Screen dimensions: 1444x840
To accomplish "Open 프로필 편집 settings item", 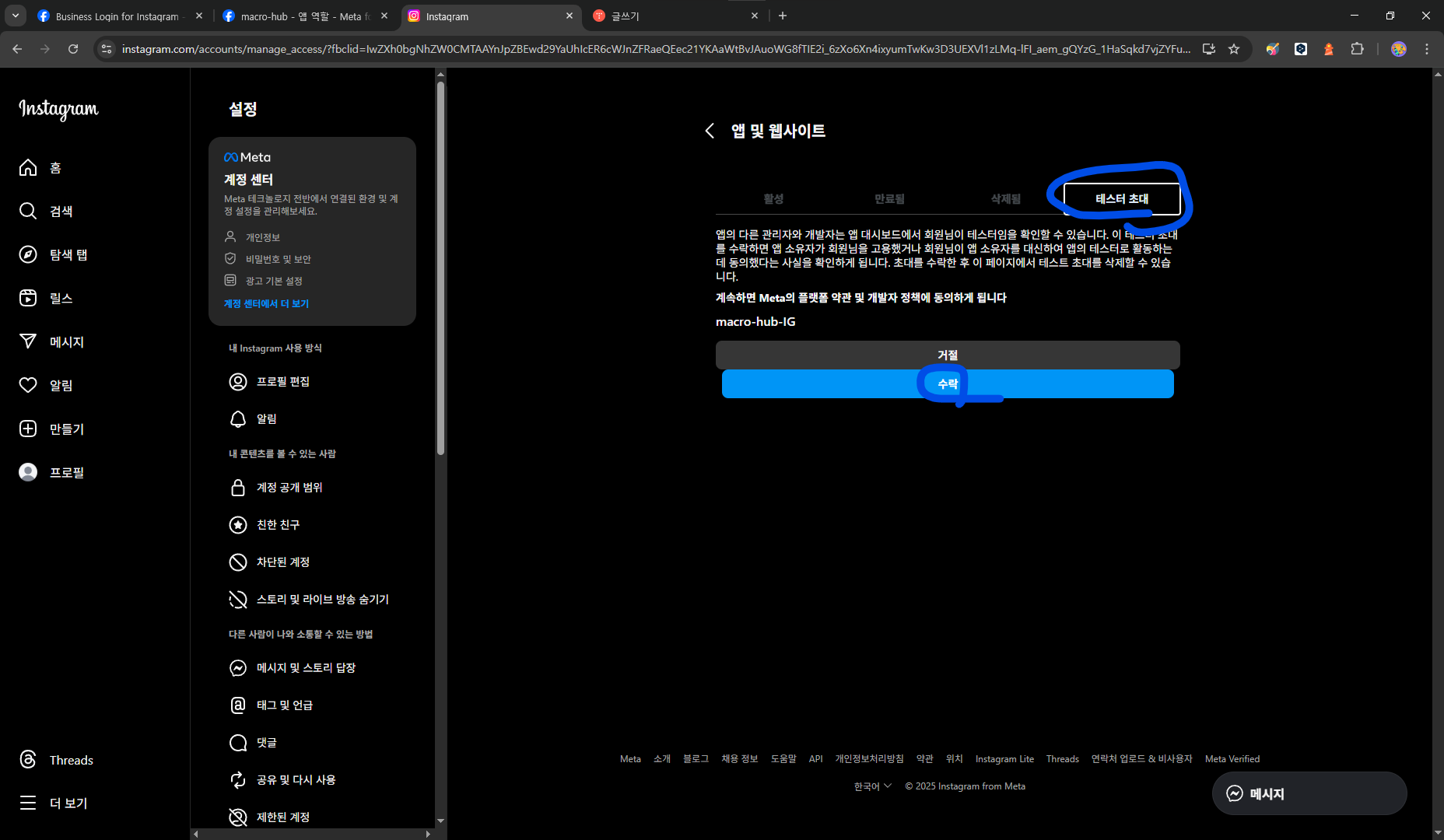I will tap(269, 382).
